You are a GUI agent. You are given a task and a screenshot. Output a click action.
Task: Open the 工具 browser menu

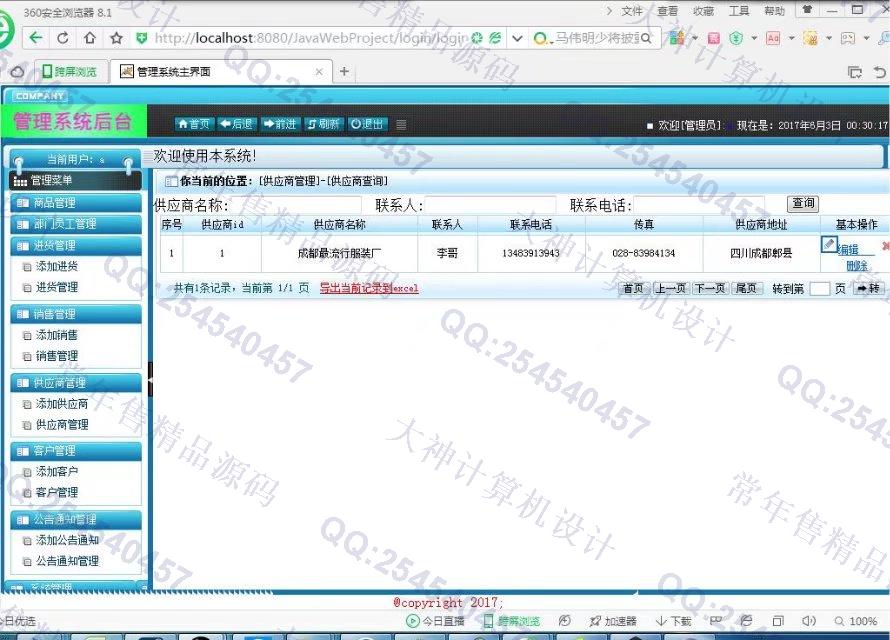[739, 11]
